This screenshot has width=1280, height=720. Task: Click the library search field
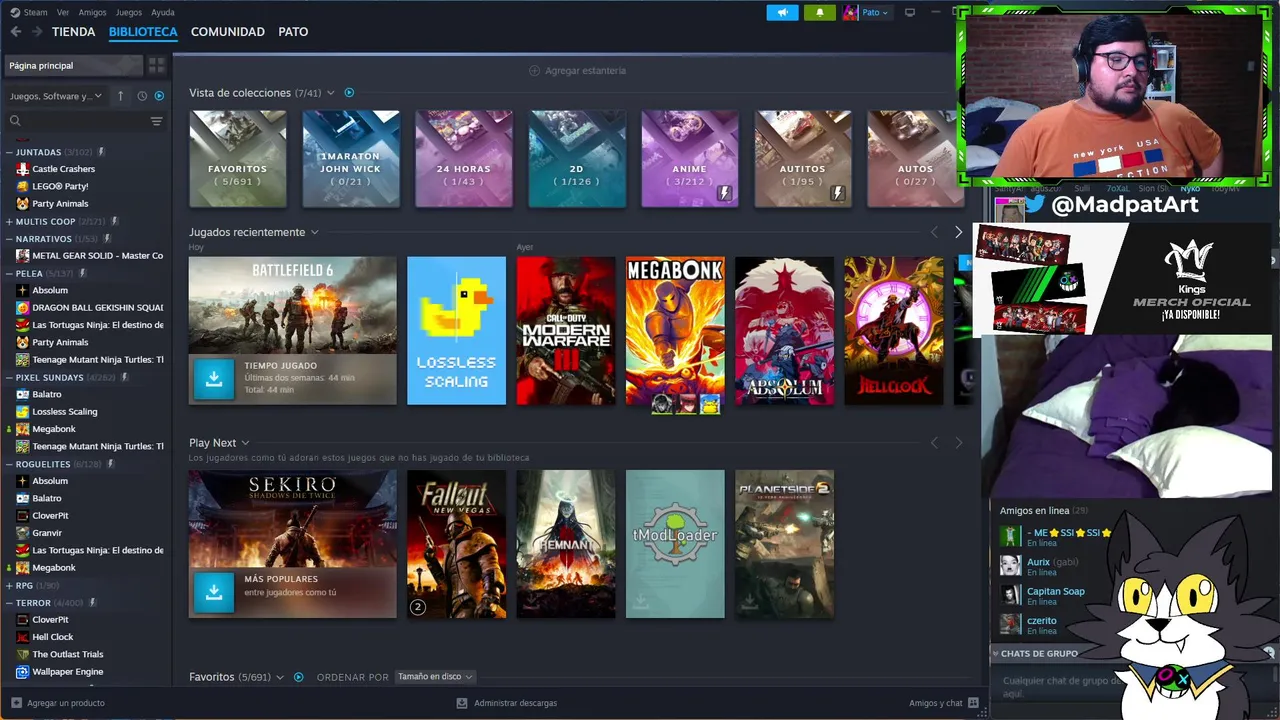tap(76, 121)
